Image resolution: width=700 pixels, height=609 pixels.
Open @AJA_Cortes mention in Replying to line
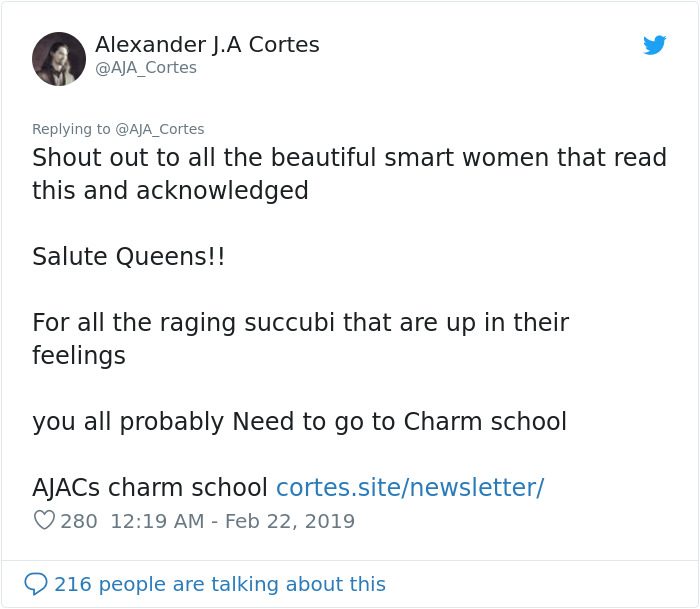[x=161, y=129]
